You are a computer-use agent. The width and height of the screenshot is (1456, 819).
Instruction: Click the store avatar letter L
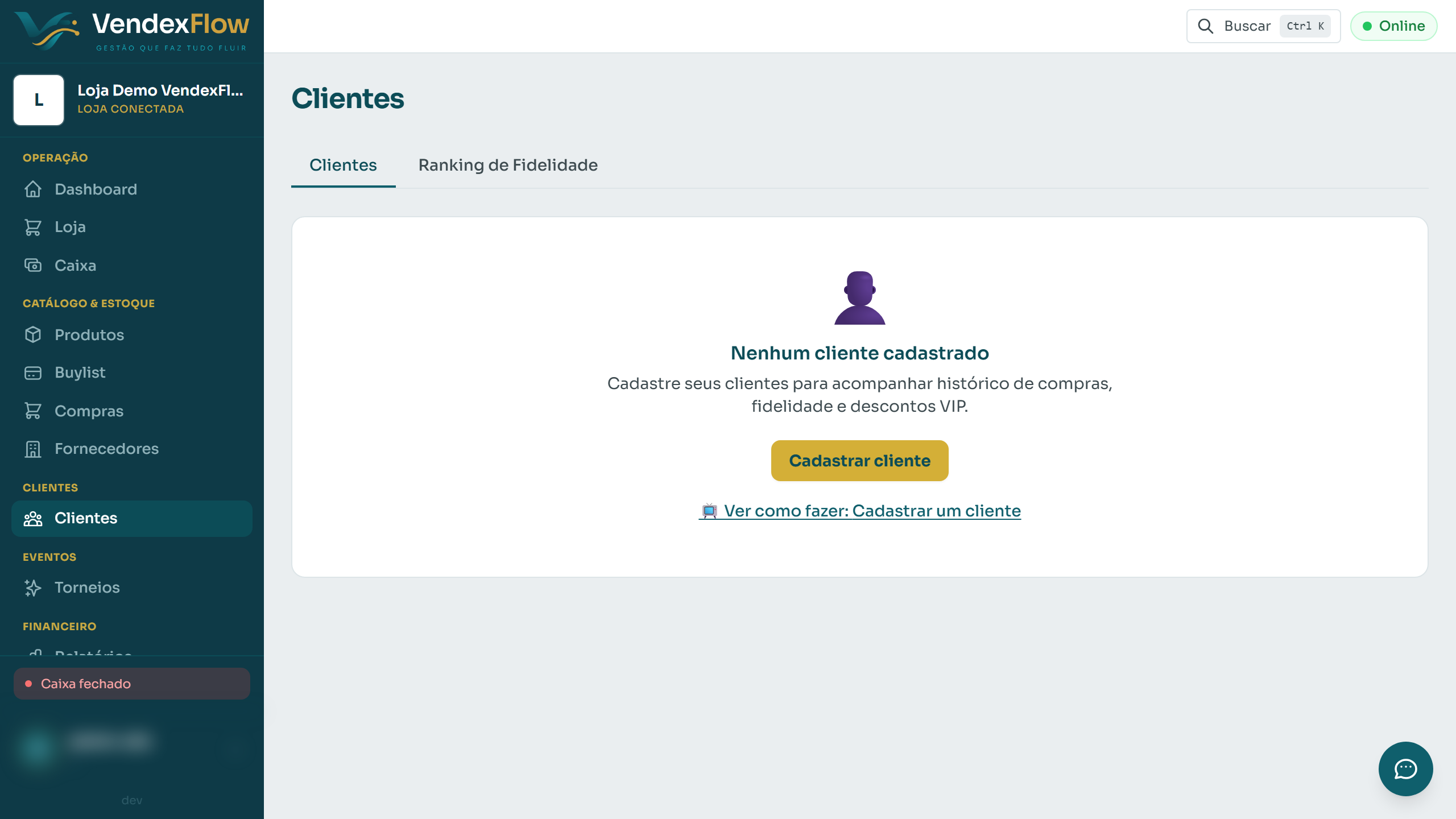39,100
